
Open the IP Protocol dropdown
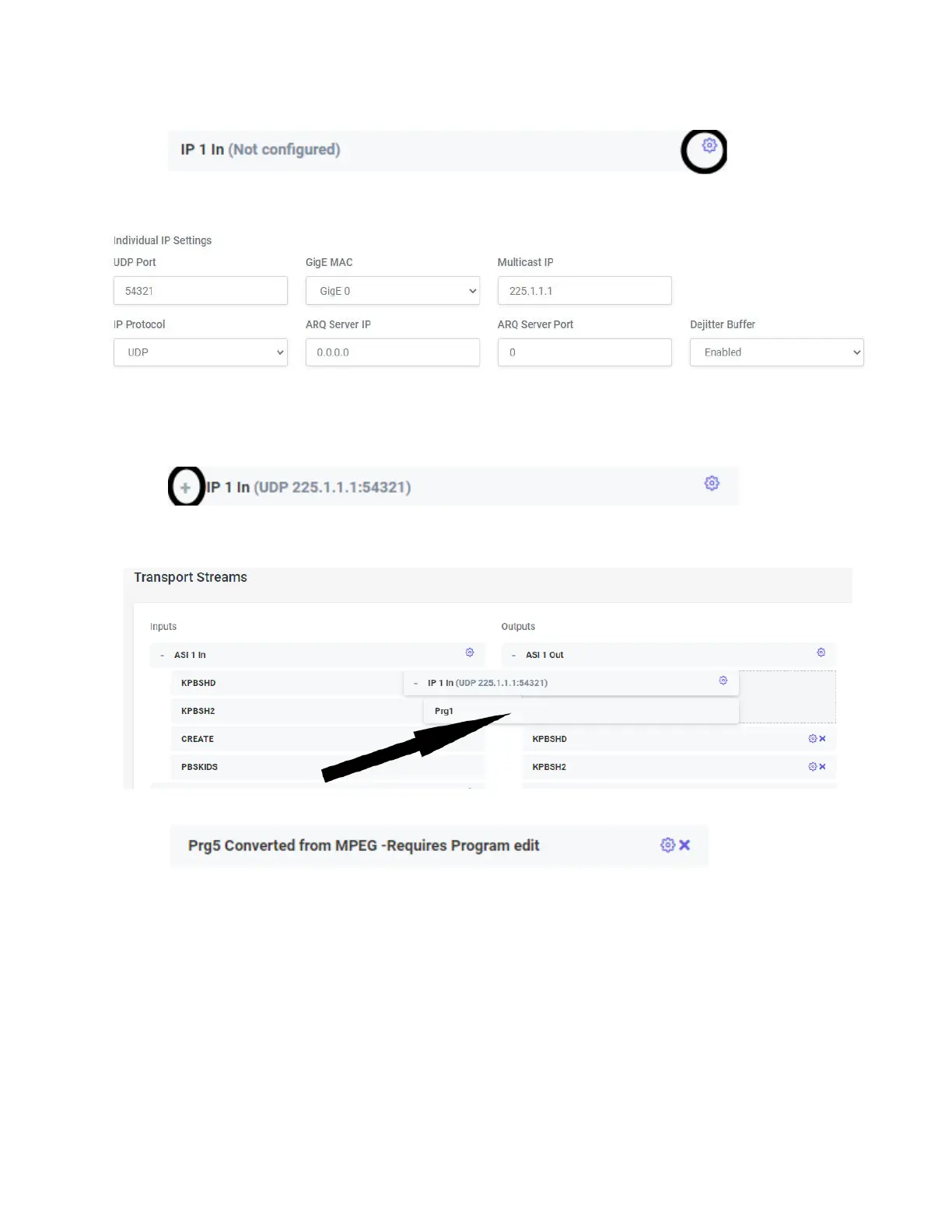(x=201, y=352)
